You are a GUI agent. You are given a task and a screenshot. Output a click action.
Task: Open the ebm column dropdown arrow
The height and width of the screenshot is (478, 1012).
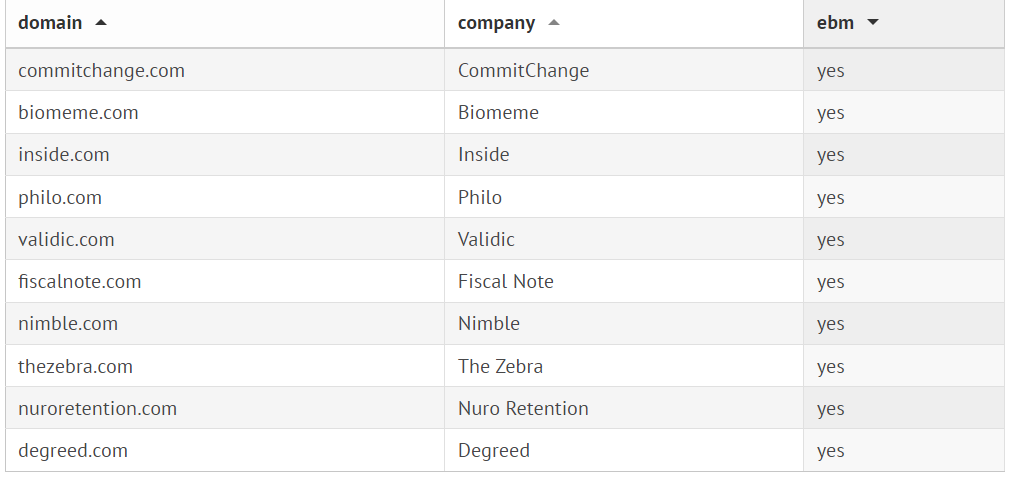coord(873,23)
